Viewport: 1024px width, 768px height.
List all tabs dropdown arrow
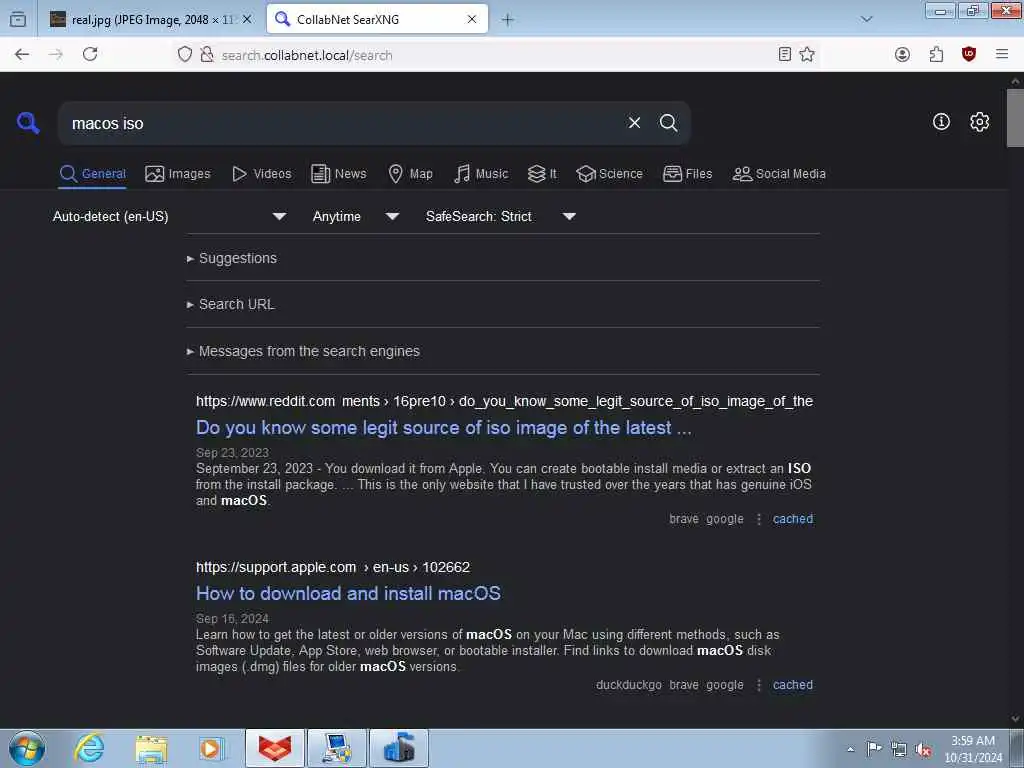tap(867, 20)
